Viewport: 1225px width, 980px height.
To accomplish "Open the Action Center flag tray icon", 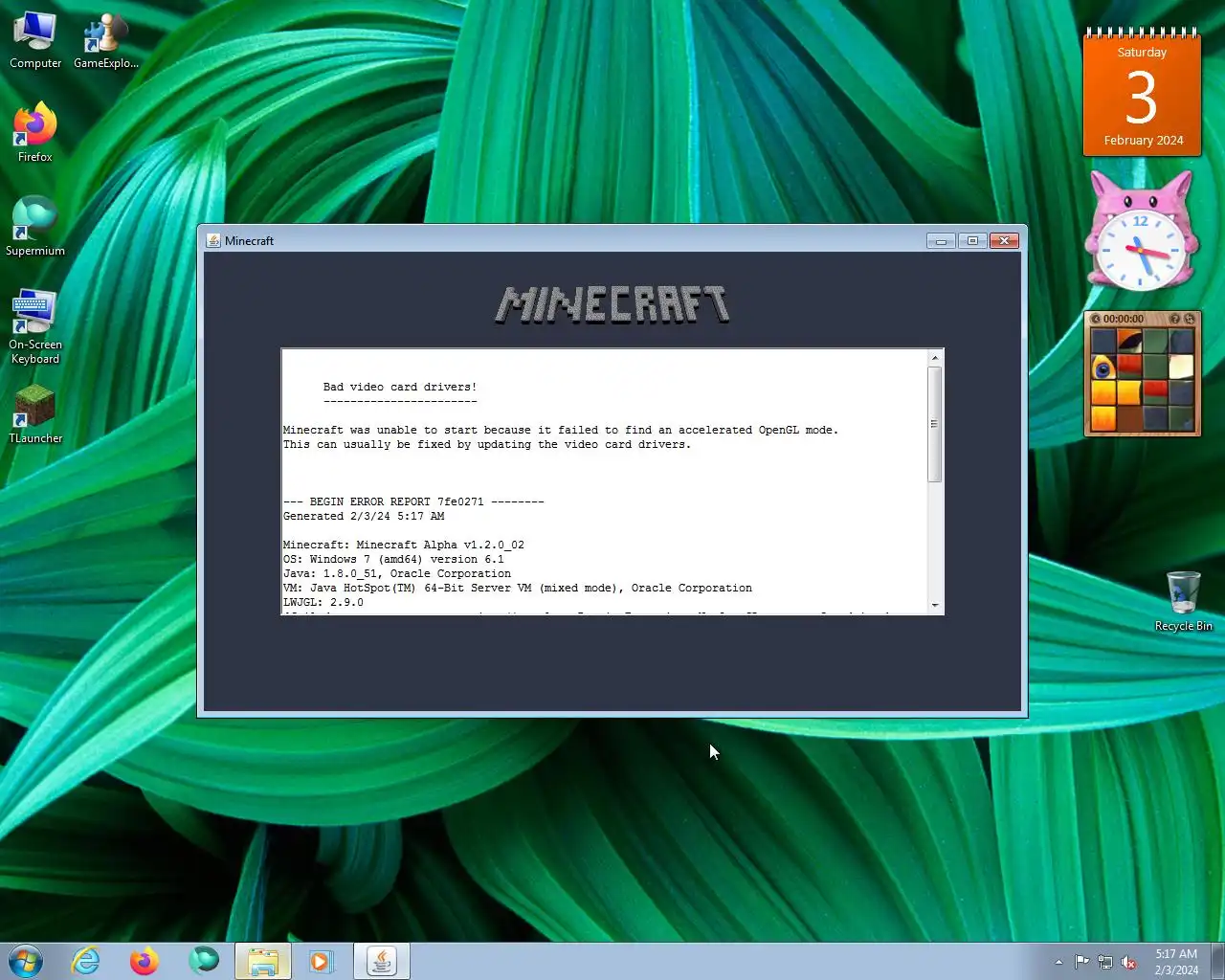I will click(x=1081, y=962).
